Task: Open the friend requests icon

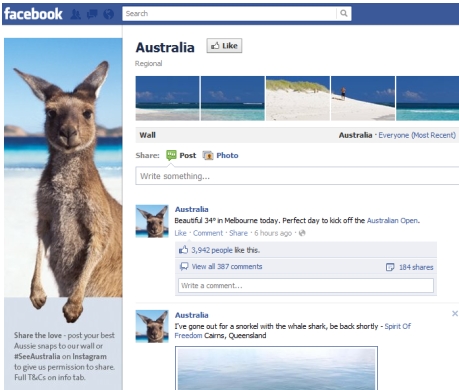Action: [76, 14]
